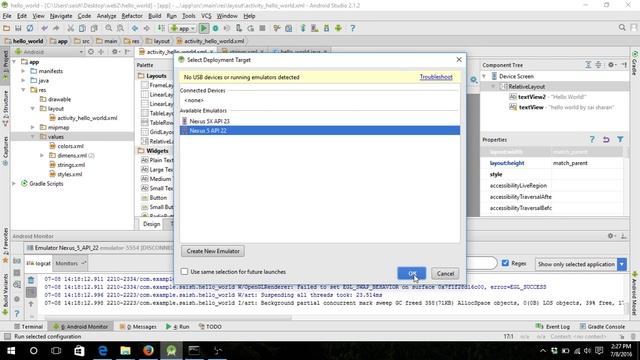Open the Terminal tool window tab
The image size is (640, 360).
pyautogui.click(x=28, y=327)
